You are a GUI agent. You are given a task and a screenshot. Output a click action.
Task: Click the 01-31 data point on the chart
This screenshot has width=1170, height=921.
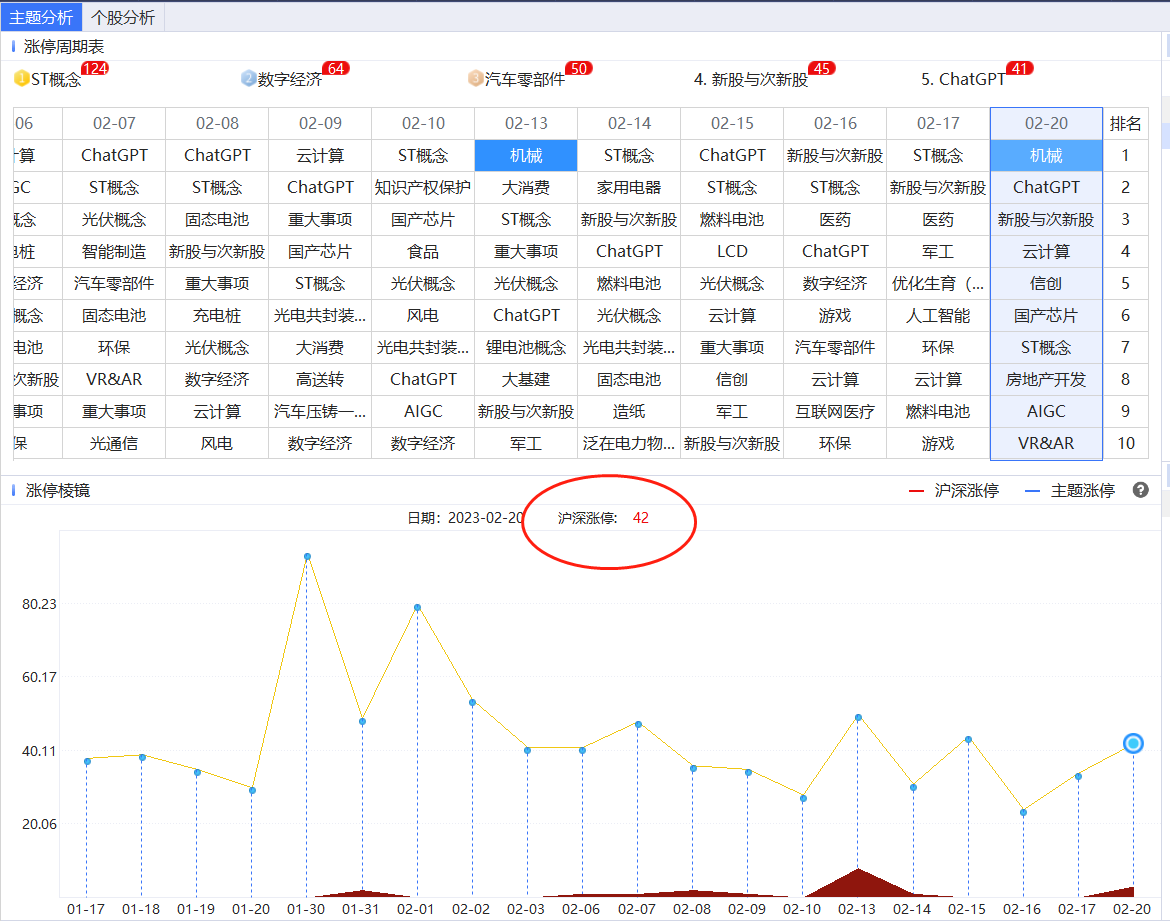[x=363, y=722]
